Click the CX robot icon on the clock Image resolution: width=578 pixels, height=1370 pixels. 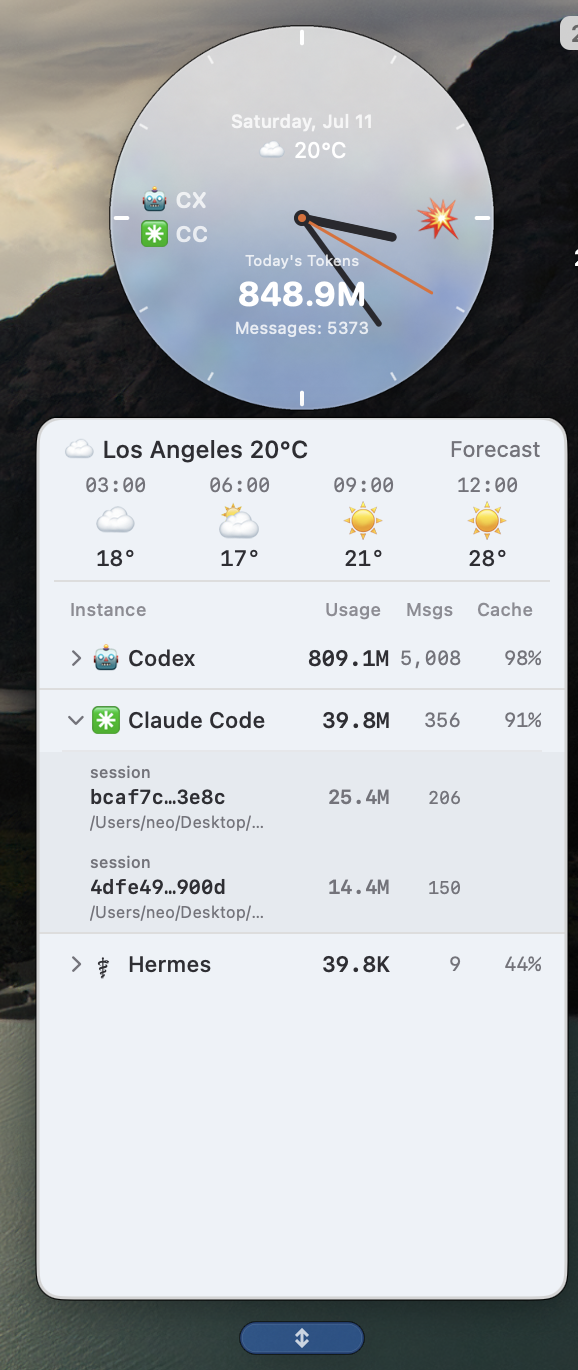point(155,200)
